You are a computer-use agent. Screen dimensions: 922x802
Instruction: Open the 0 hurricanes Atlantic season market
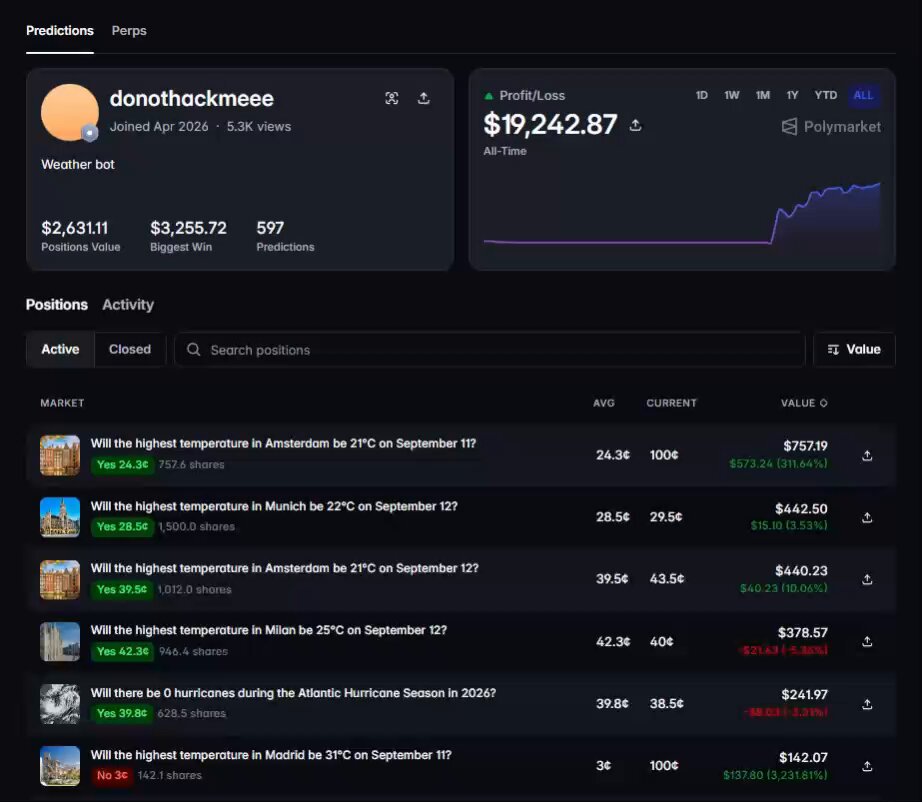pyautogui.click(x=293, y=693)
